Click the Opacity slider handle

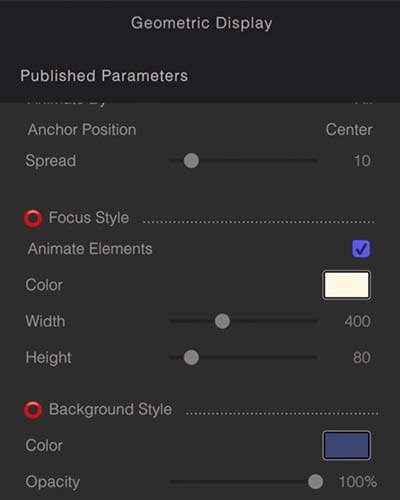tap(315, 481)
